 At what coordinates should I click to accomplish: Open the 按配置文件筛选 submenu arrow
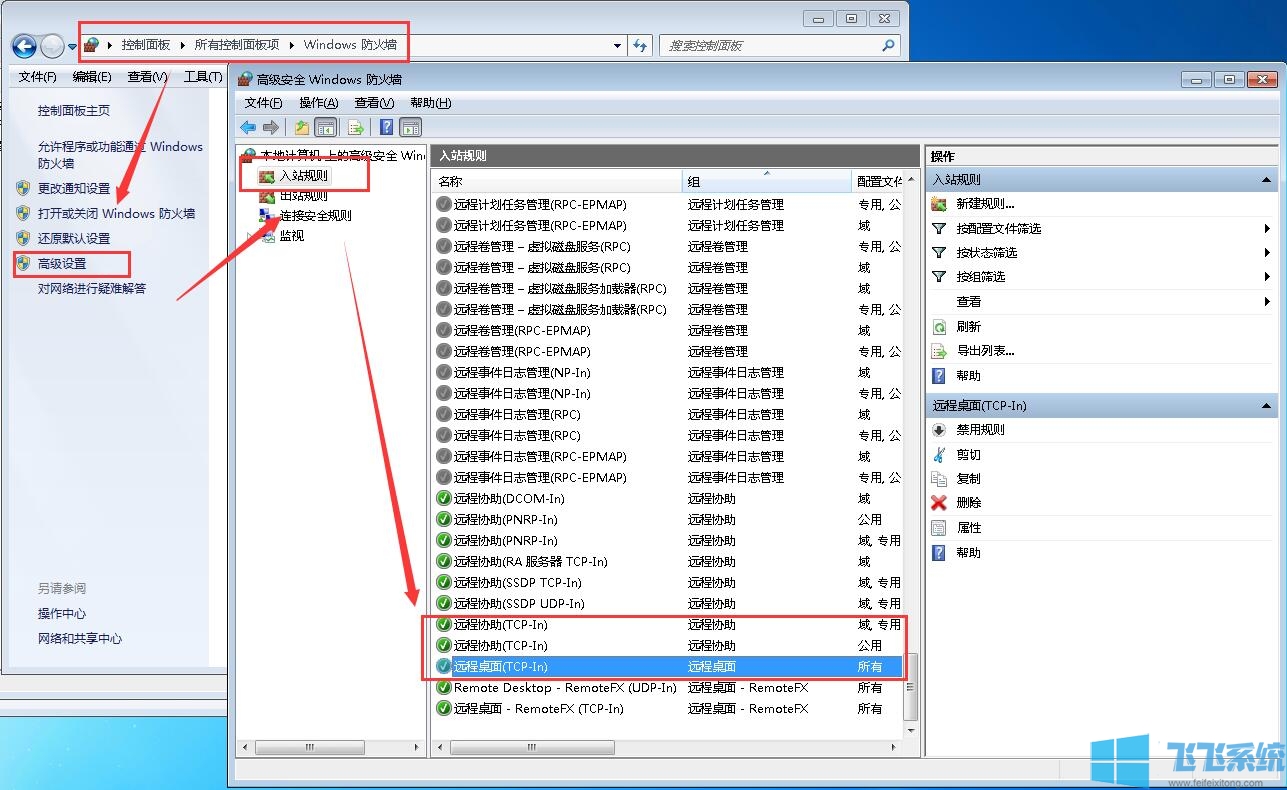pyautogui.click(x=1266, y=228)
